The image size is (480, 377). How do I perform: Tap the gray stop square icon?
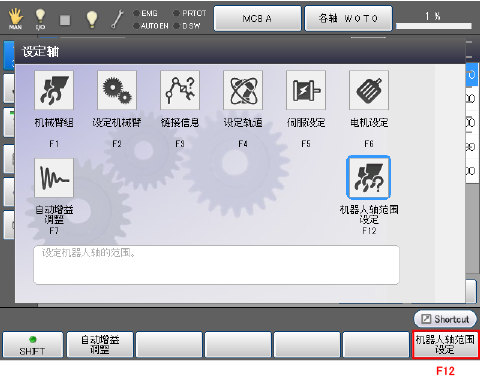coord(65,20)
